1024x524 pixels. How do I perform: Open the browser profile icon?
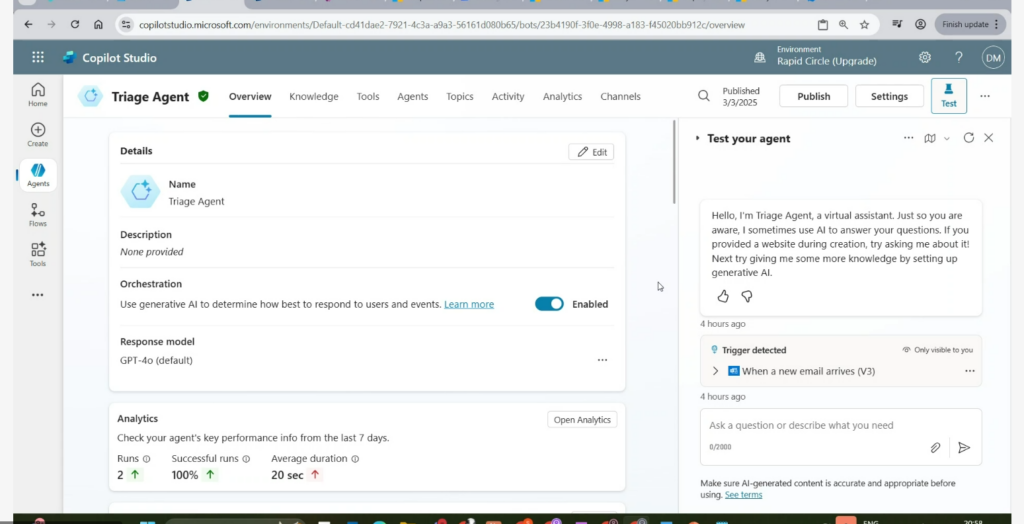[x=920, y=24]
